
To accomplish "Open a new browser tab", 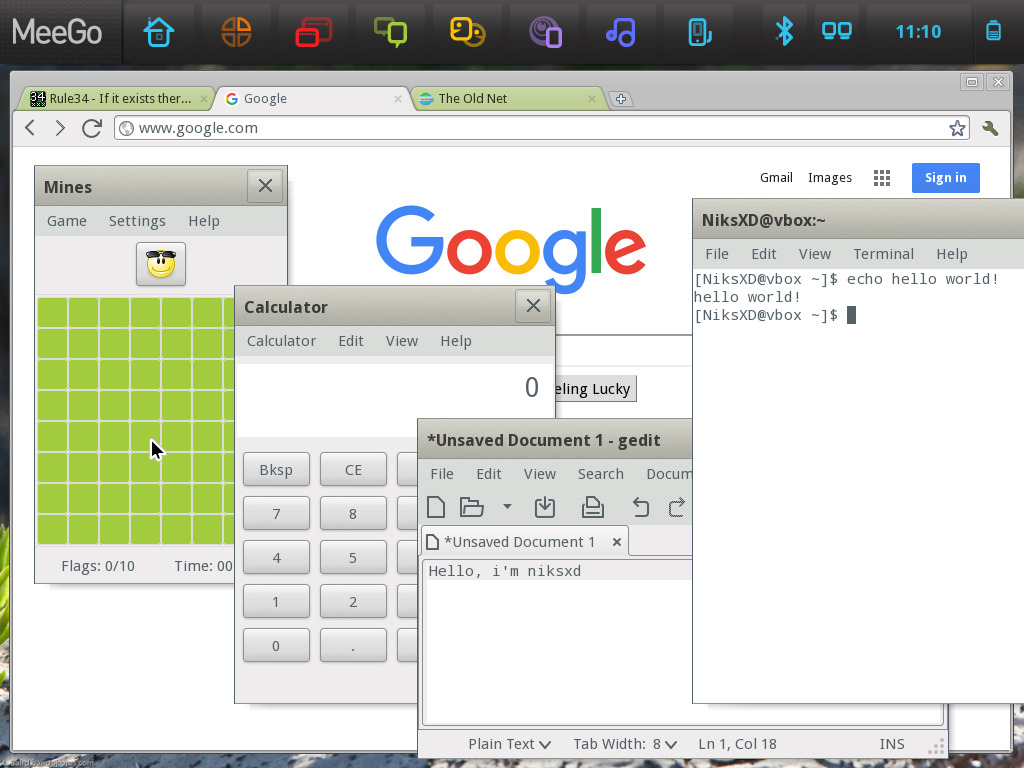I will [x=620, y=99].
